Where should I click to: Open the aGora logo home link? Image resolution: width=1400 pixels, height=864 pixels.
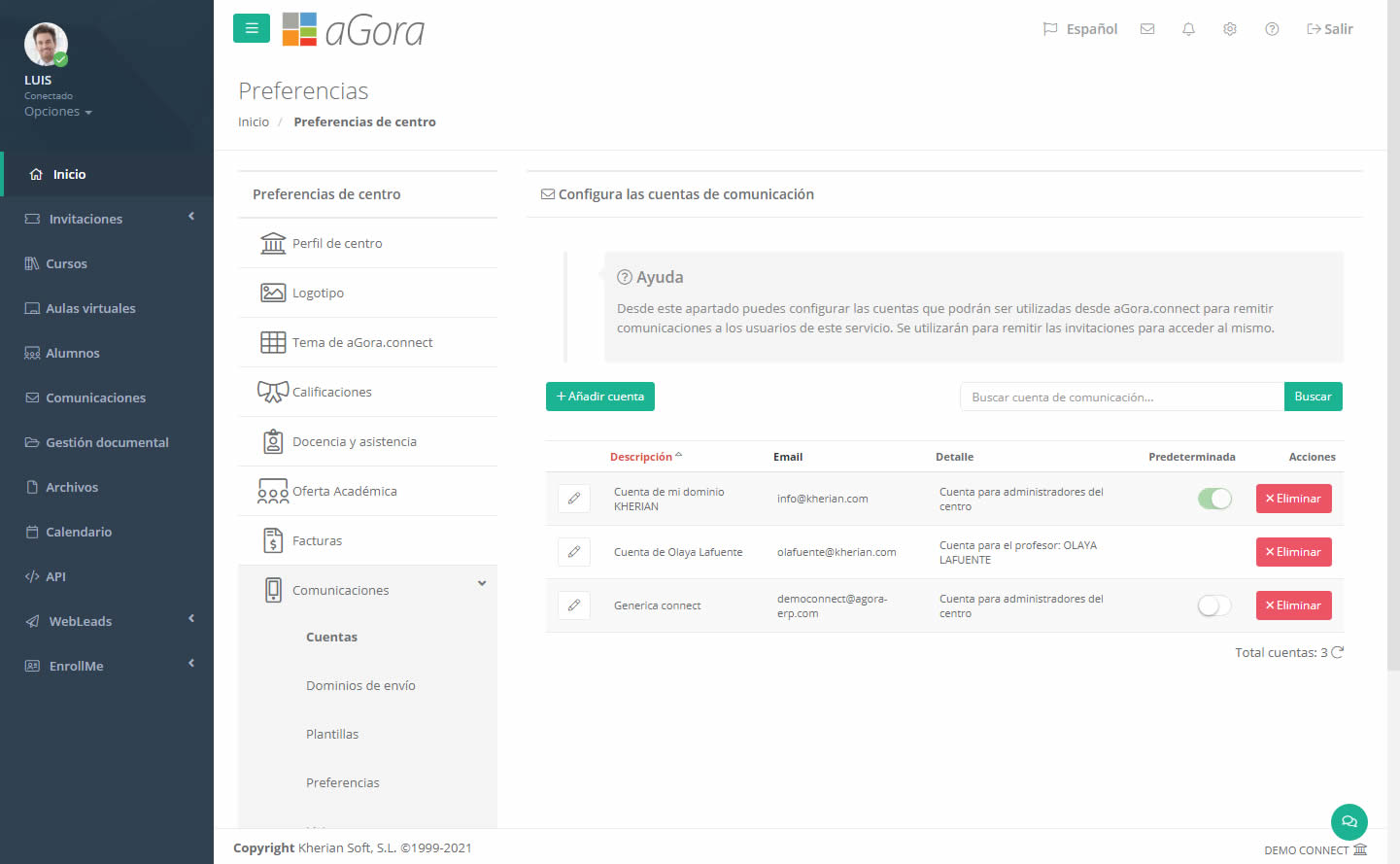pos(354,30)
